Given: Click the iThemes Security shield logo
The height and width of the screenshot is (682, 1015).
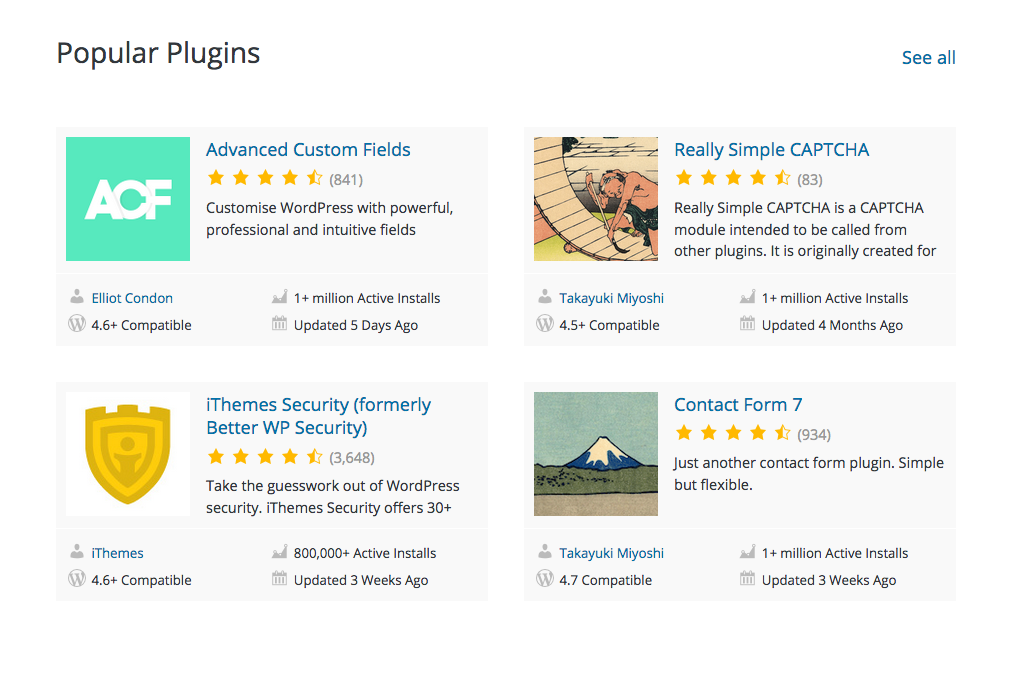Looking at the screenshot, I should coord(128,454).
